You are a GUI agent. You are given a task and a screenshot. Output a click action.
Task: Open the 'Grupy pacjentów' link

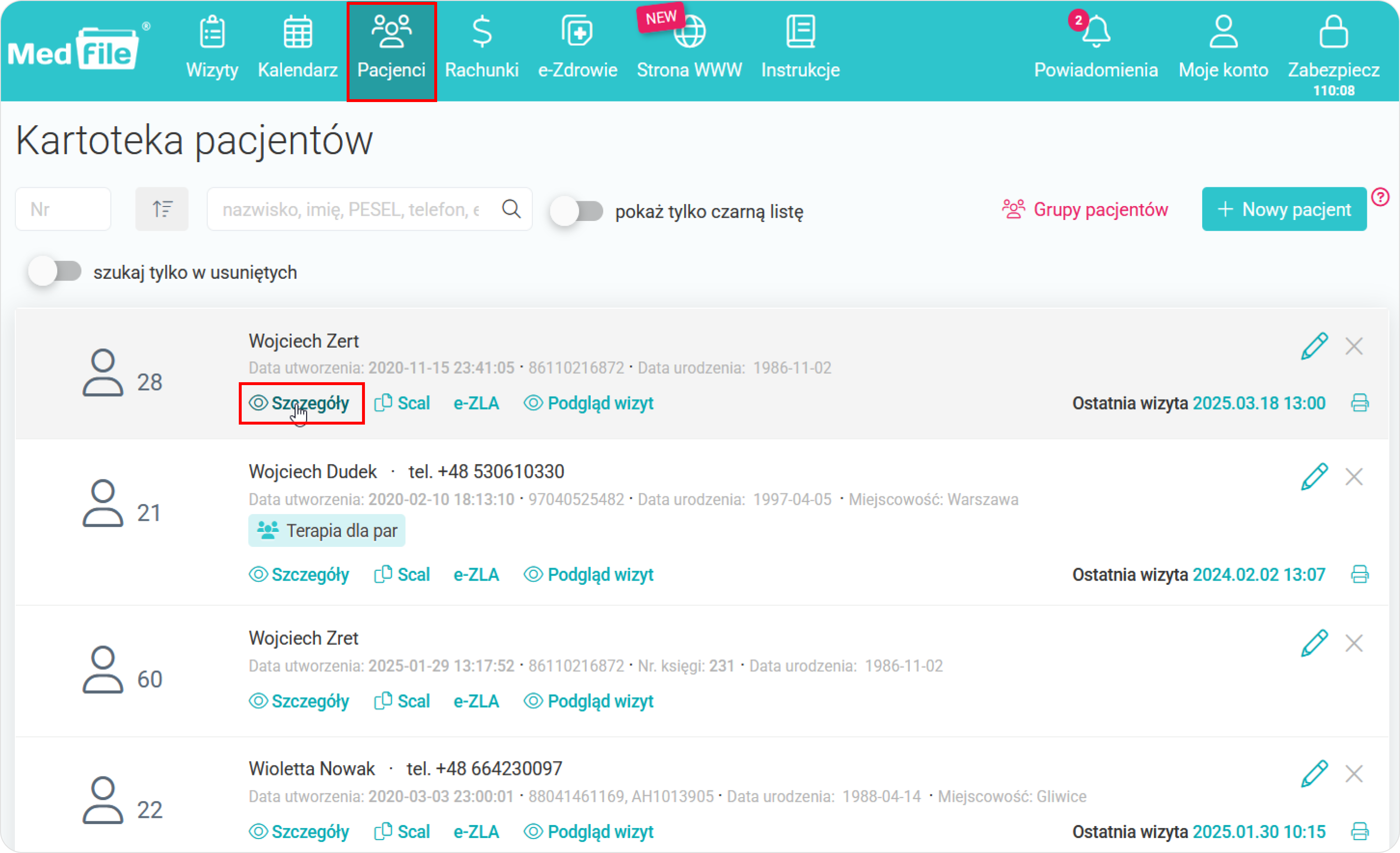click(1085, 209)
